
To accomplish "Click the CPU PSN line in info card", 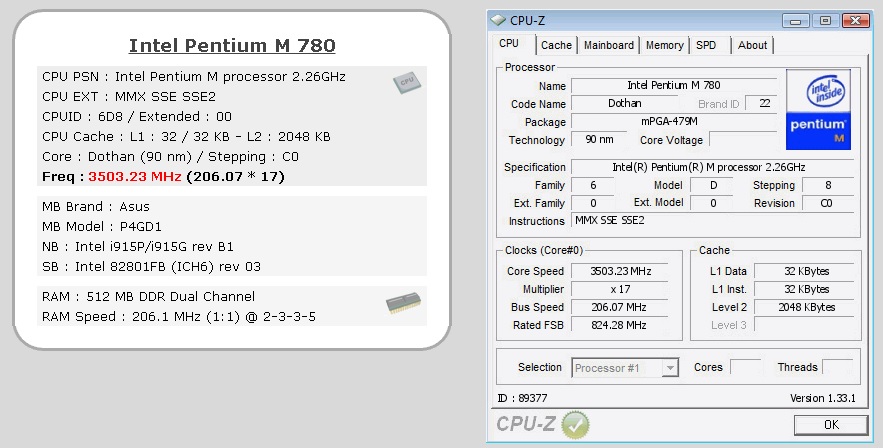I will [194, 77].
